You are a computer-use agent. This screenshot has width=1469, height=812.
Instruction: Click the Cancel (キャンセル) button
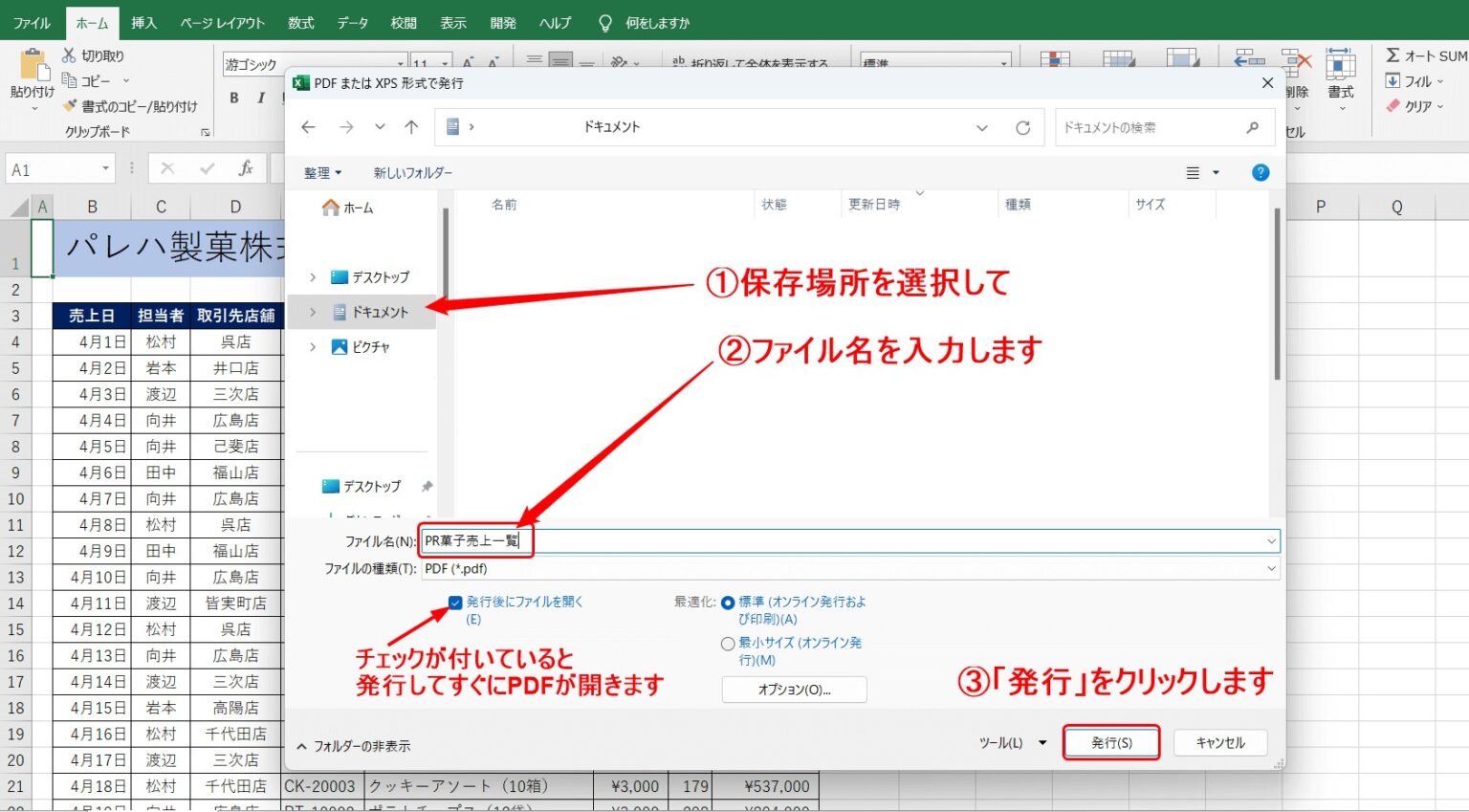pyautogui.click(x=1220, y=743)
